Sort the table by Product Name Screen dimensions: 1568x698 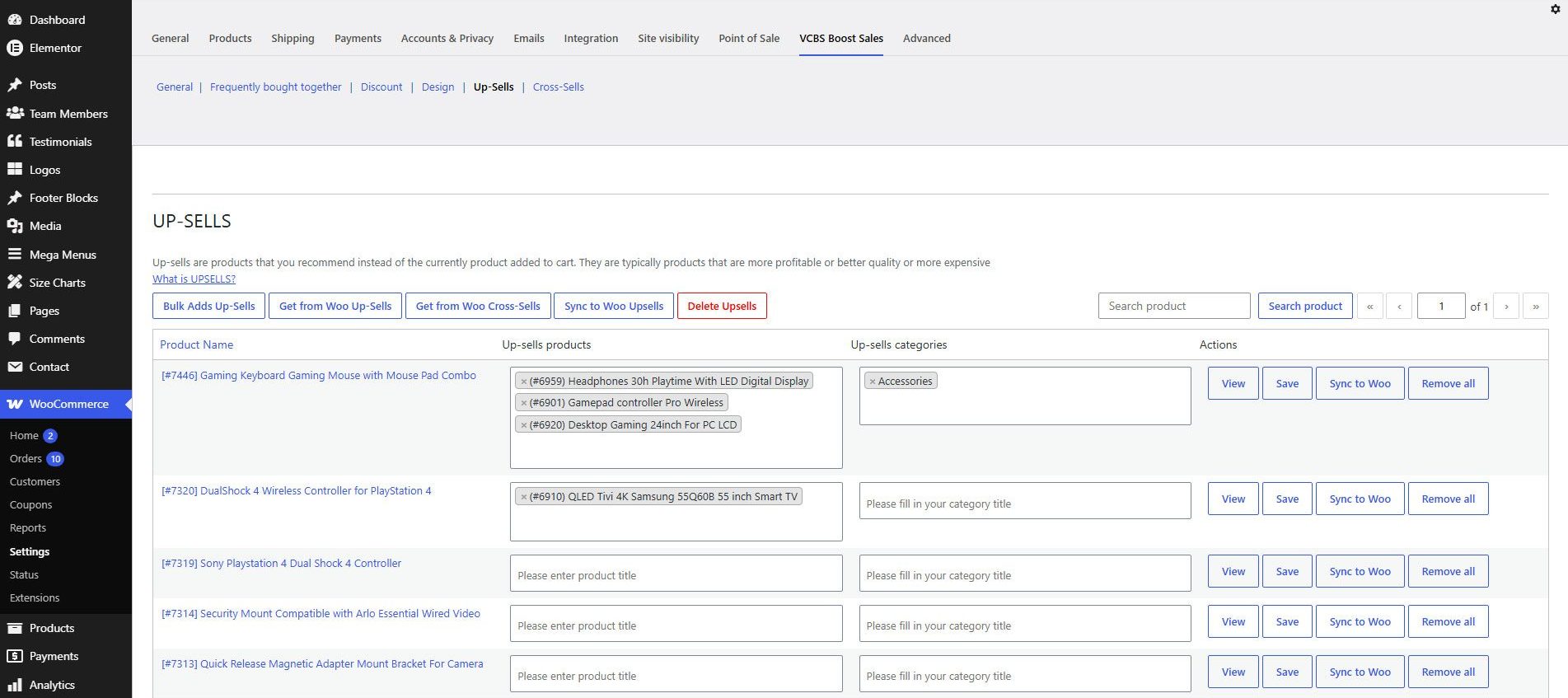coord(196,344)
